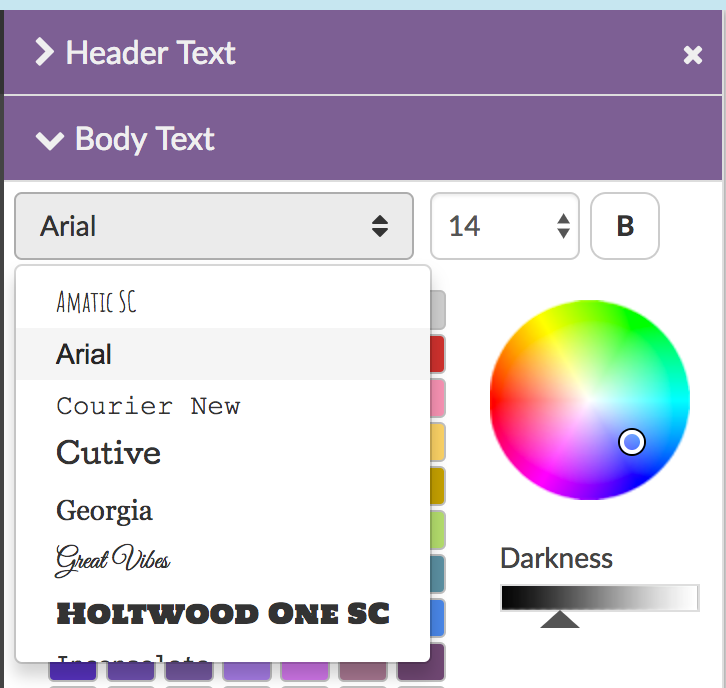Pick the Cutive font option
The width and height of the screenshot is (726, 688).
coord(223,452)
